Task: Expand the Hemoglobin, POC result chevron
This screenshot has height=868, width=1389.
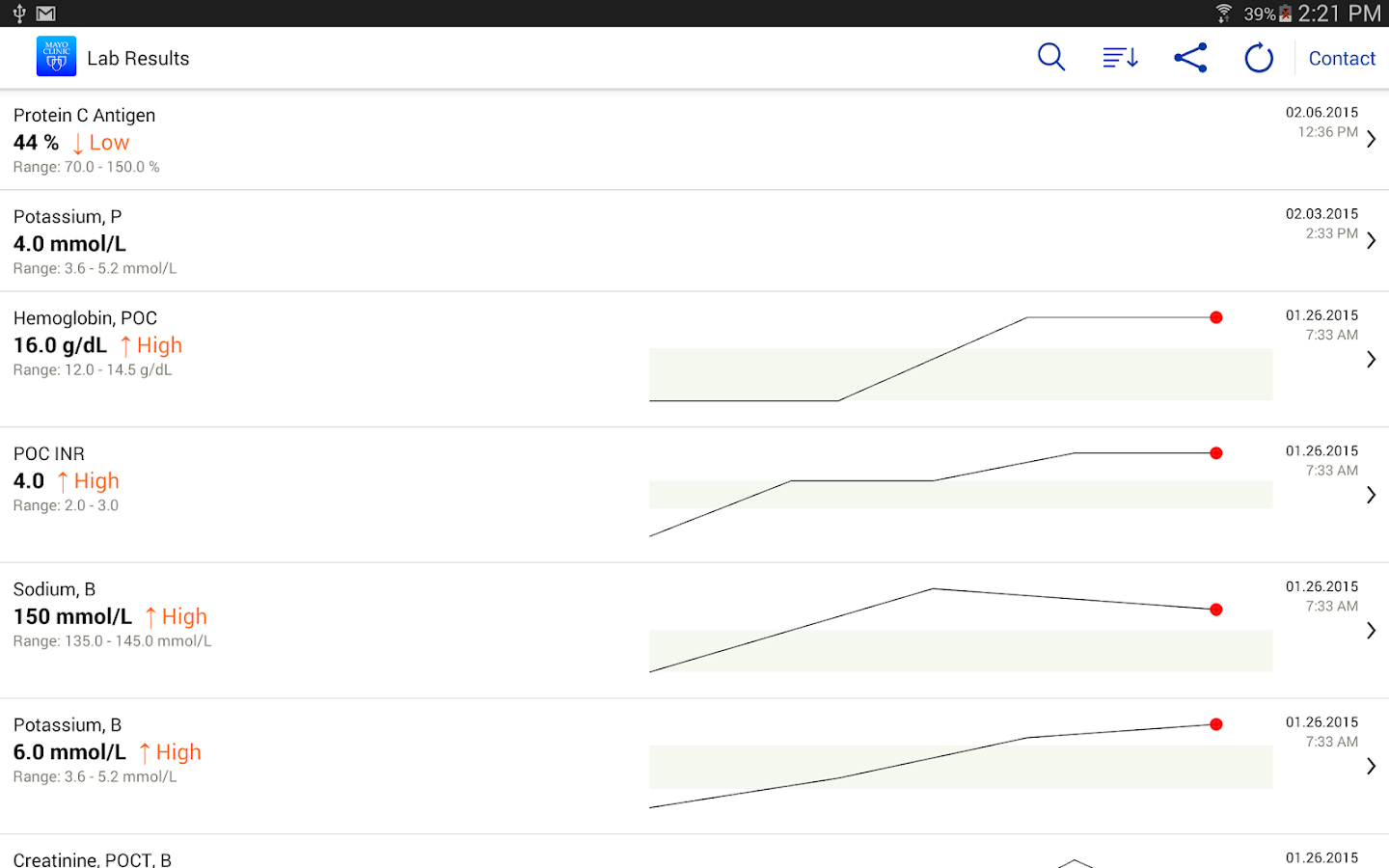Action: coord(1371,360)
